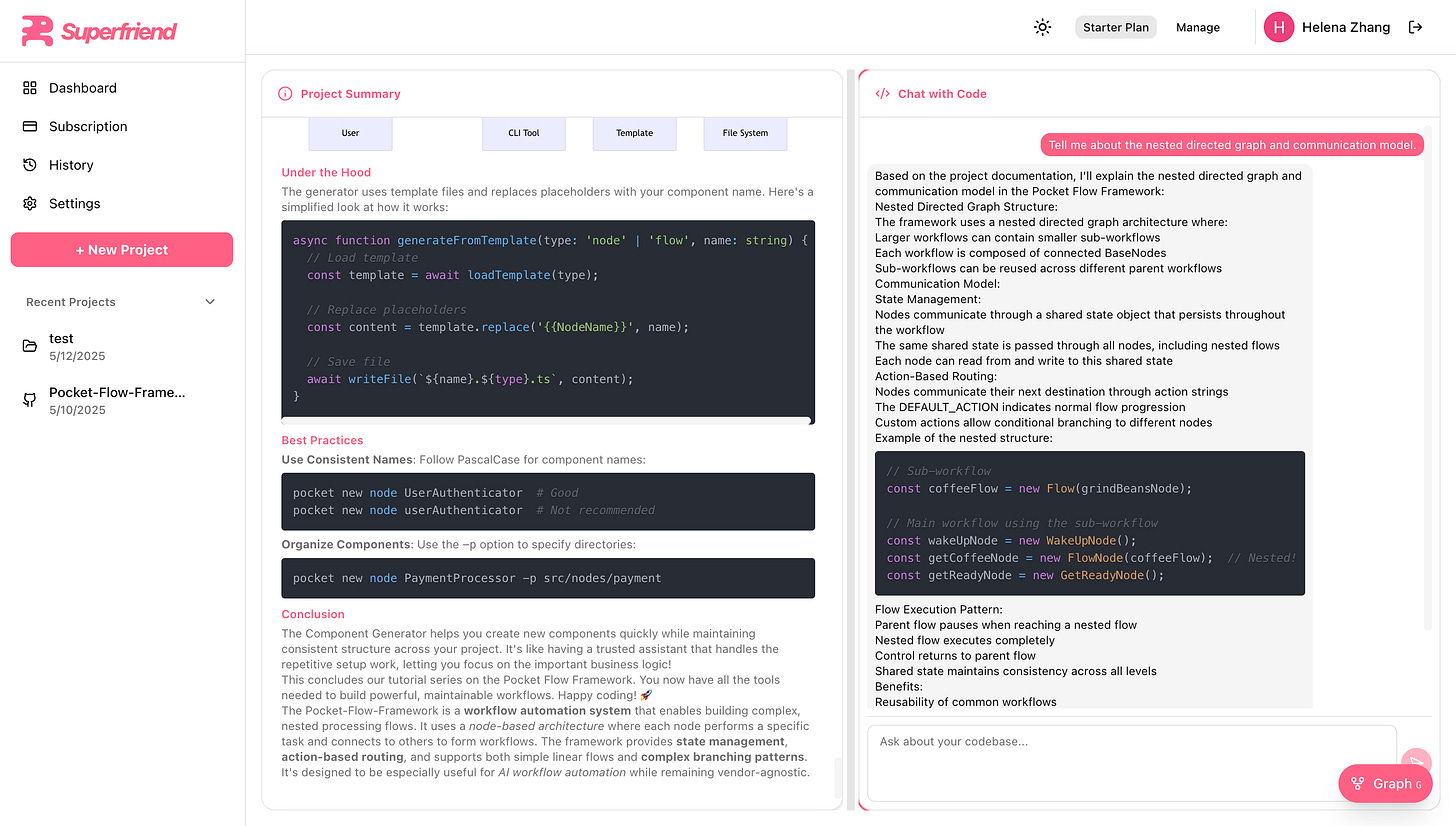This screenshot has height=826, width=1456.
Task: Focus the 'Ask about your codebase...' input
Action: pyautogui.click(x=1132, y=763)
